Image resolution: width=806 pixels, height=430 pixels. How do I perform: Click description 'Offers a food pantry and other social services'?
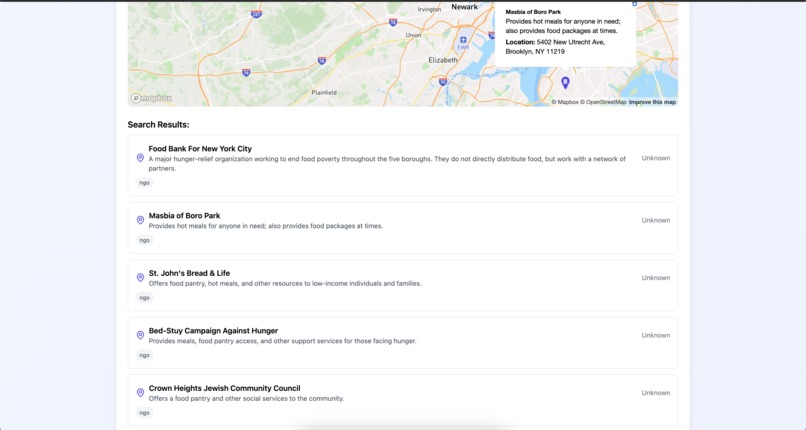click(246, 399)
